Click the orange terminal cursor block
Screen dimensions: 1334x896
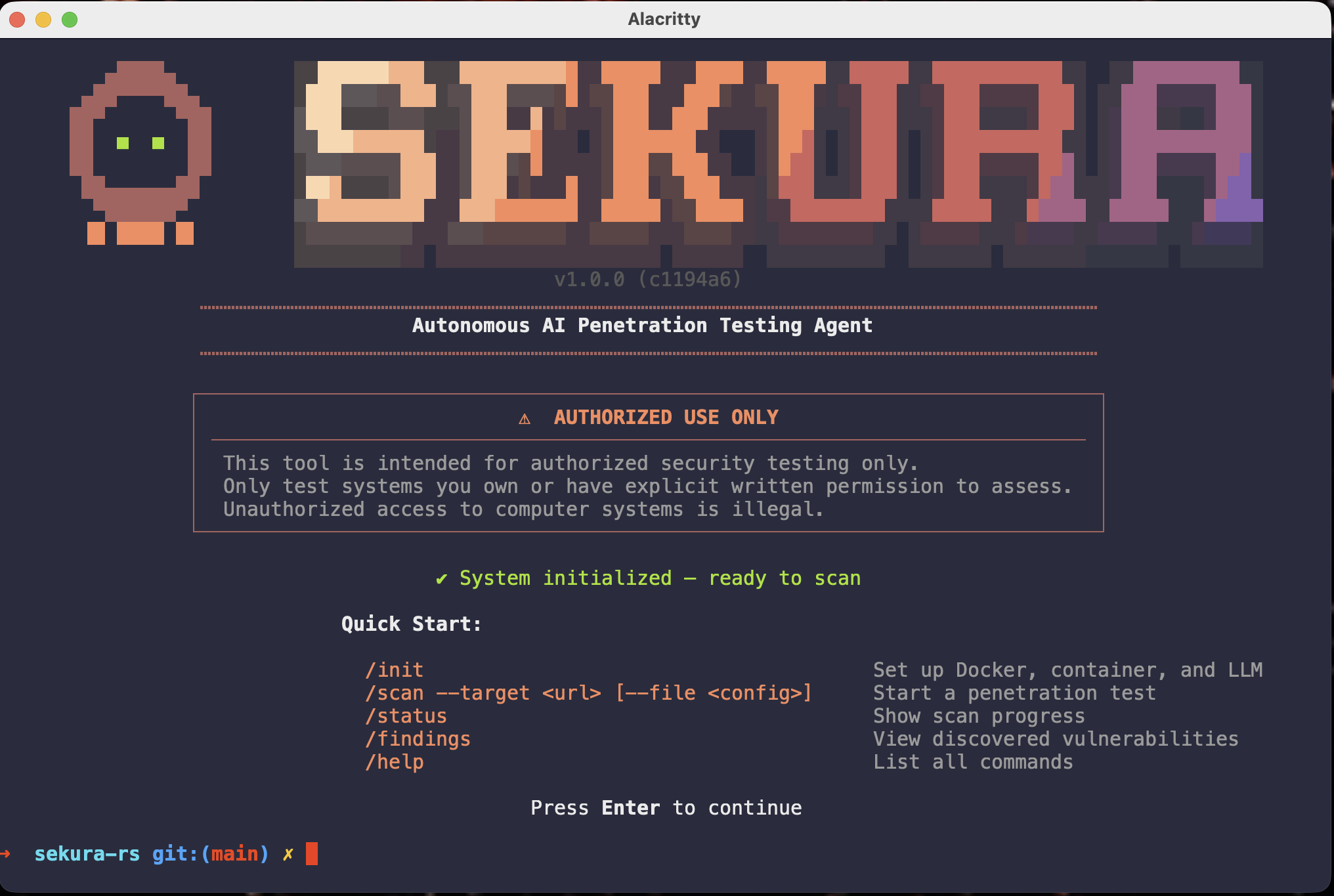(x=312, y=853)
